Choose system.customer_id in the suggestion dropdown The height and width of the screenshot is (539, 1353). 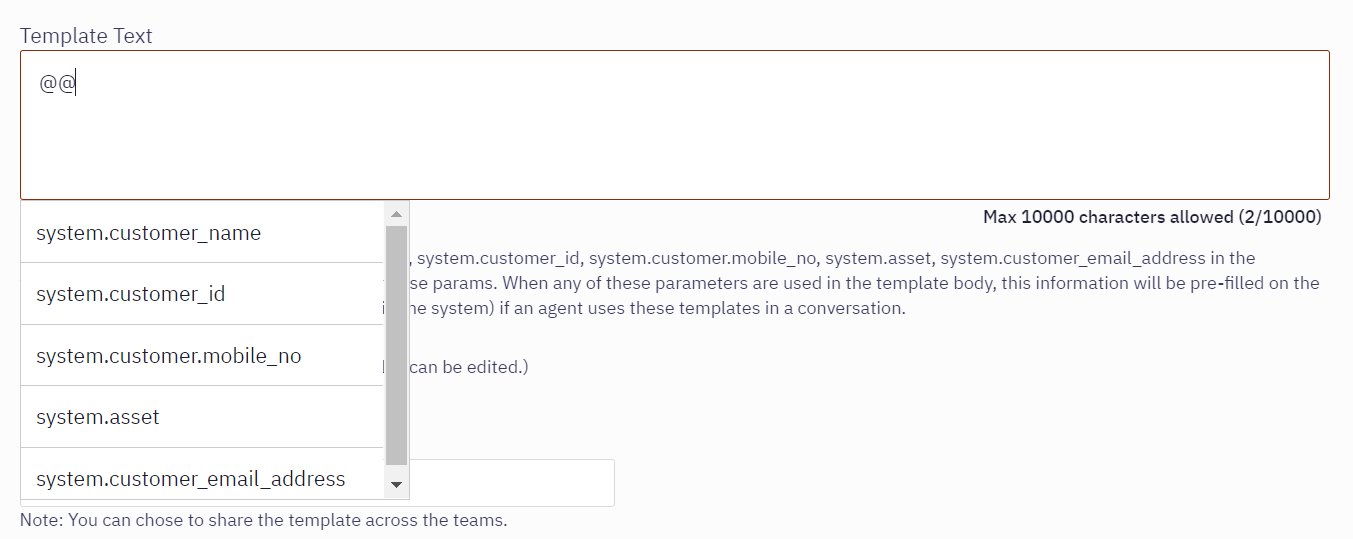[x=201, y=294]
